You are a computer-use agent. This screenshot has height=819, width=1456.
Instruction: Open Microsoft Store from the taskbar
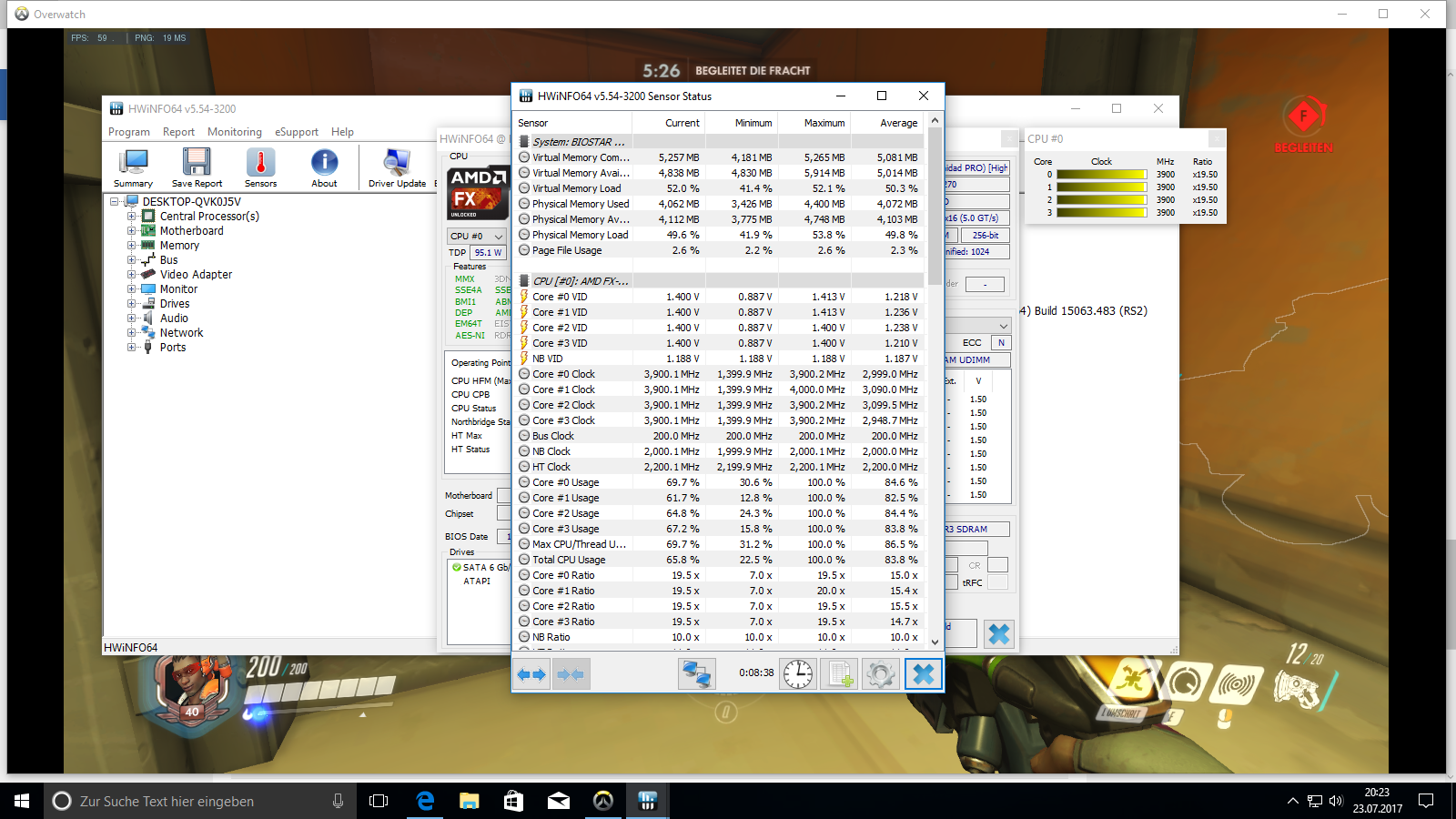[514, 801]
